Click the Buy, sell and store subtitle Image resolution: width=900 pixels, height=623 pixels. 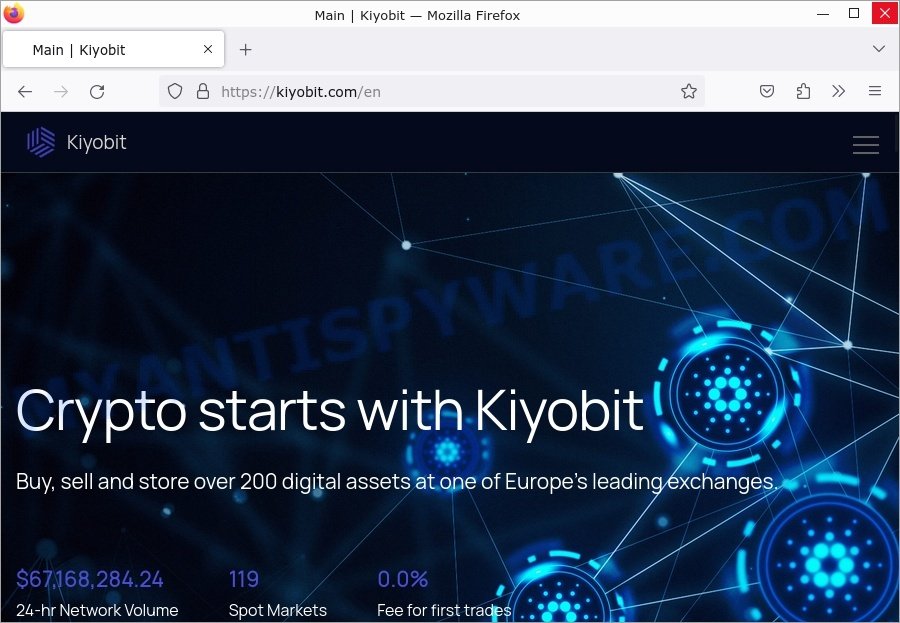point(397,482)
